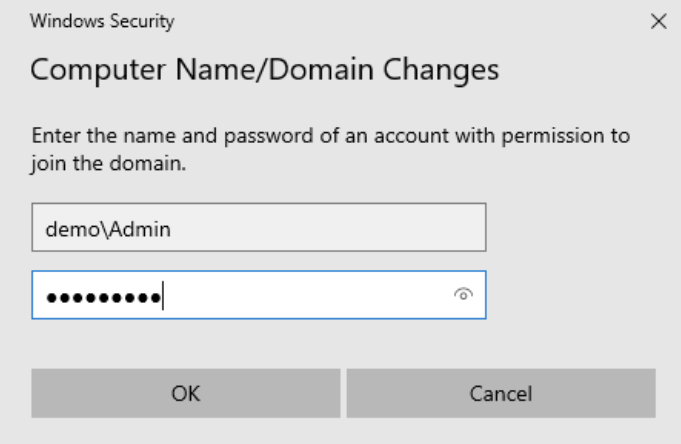The height and width of the screenshot is (444, 681).
Task: Place cursor after the masked password dots
Action: click(x=164, y=296)
